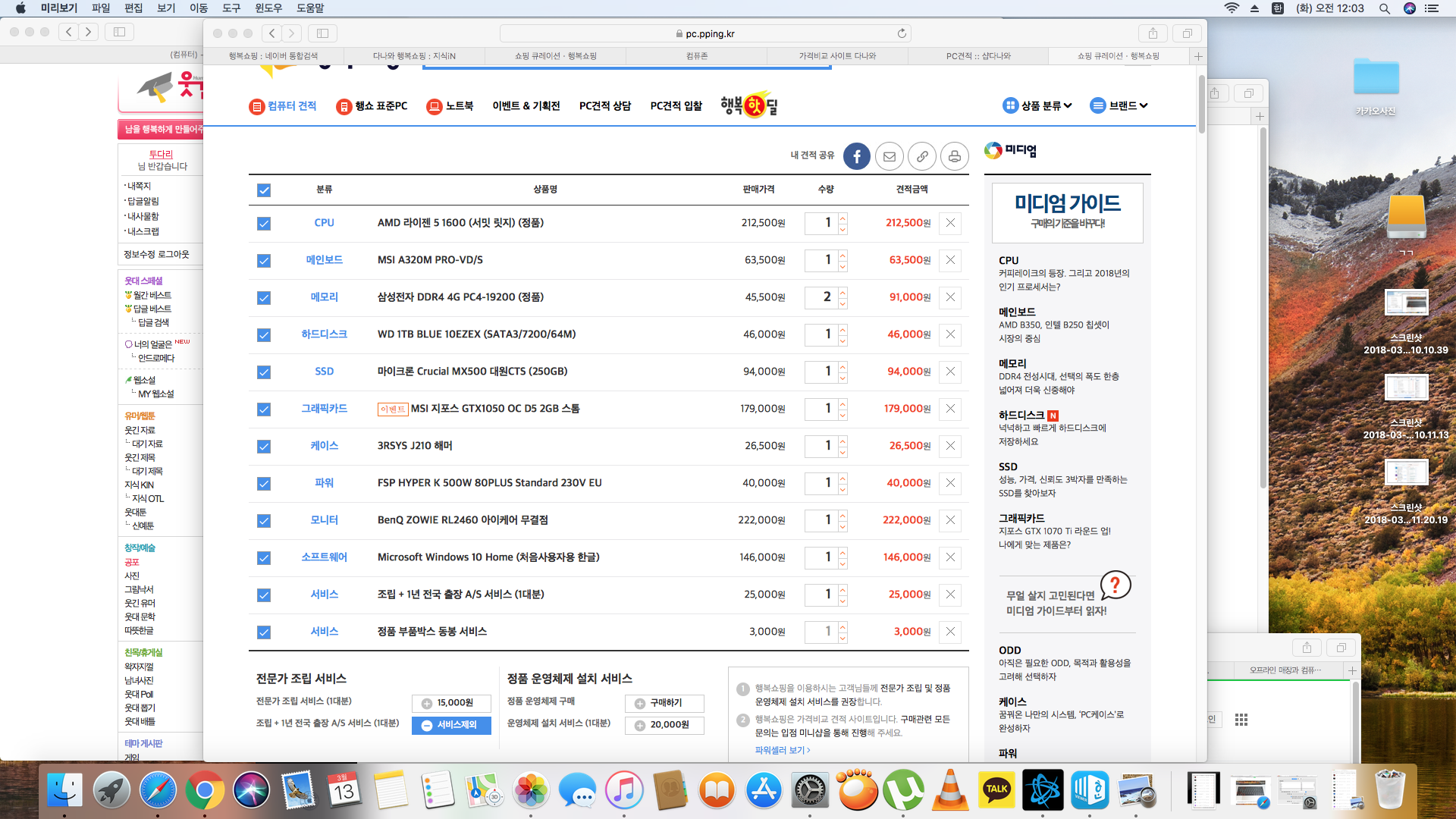This screenshot has height=819, width=1456.
Task: Open the 파워셀러 보기 link
Action: click(x=783, y=750)
